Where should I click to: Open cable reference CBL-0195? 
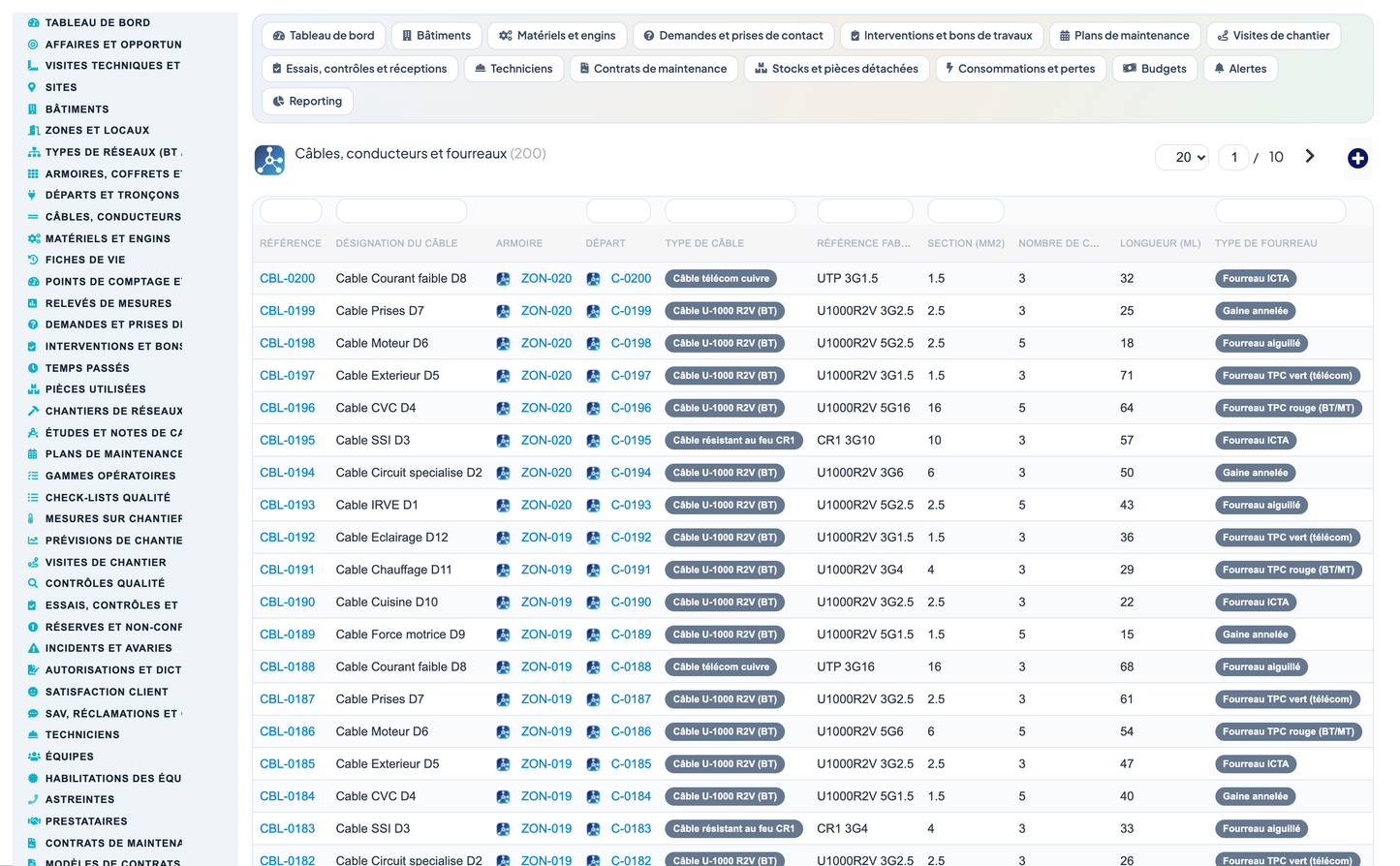(x=287, y=441)
